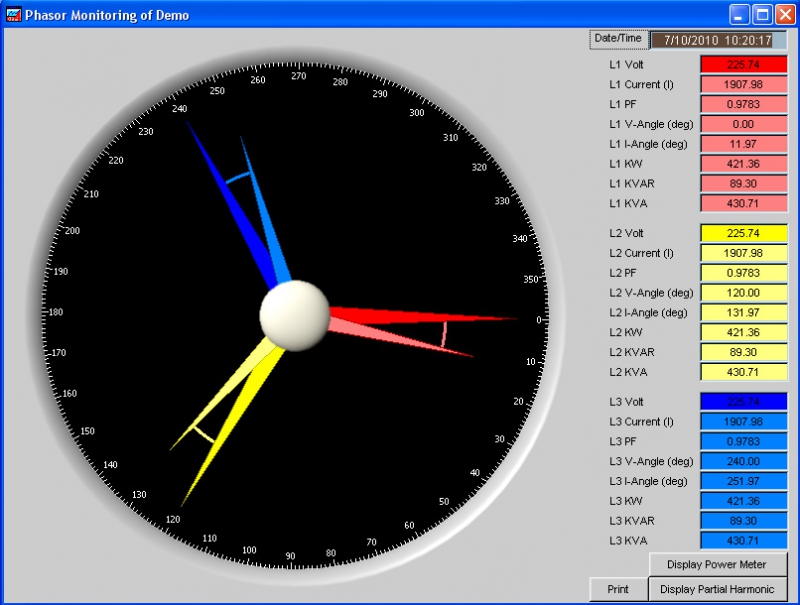The height and width of the screenshot is (605, 800).
Task: Click the L3 I-Angle value 251.97
Action: coord(743,482)
